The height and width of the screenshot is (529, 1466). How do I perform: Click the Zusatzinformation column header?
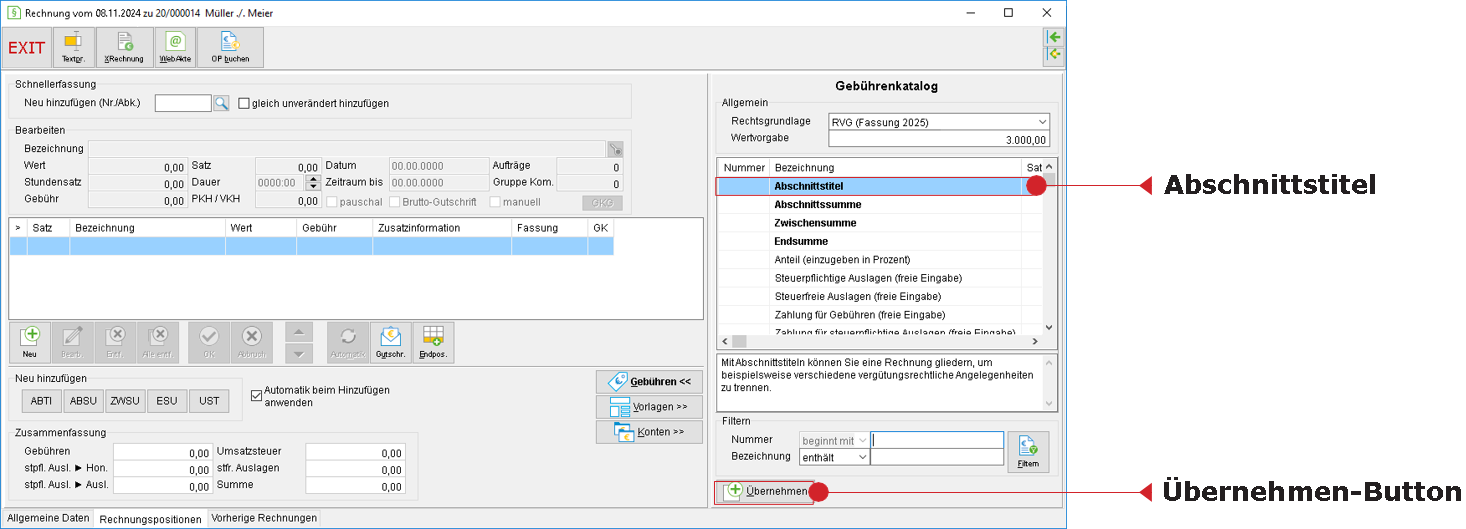tap(441, 228)
